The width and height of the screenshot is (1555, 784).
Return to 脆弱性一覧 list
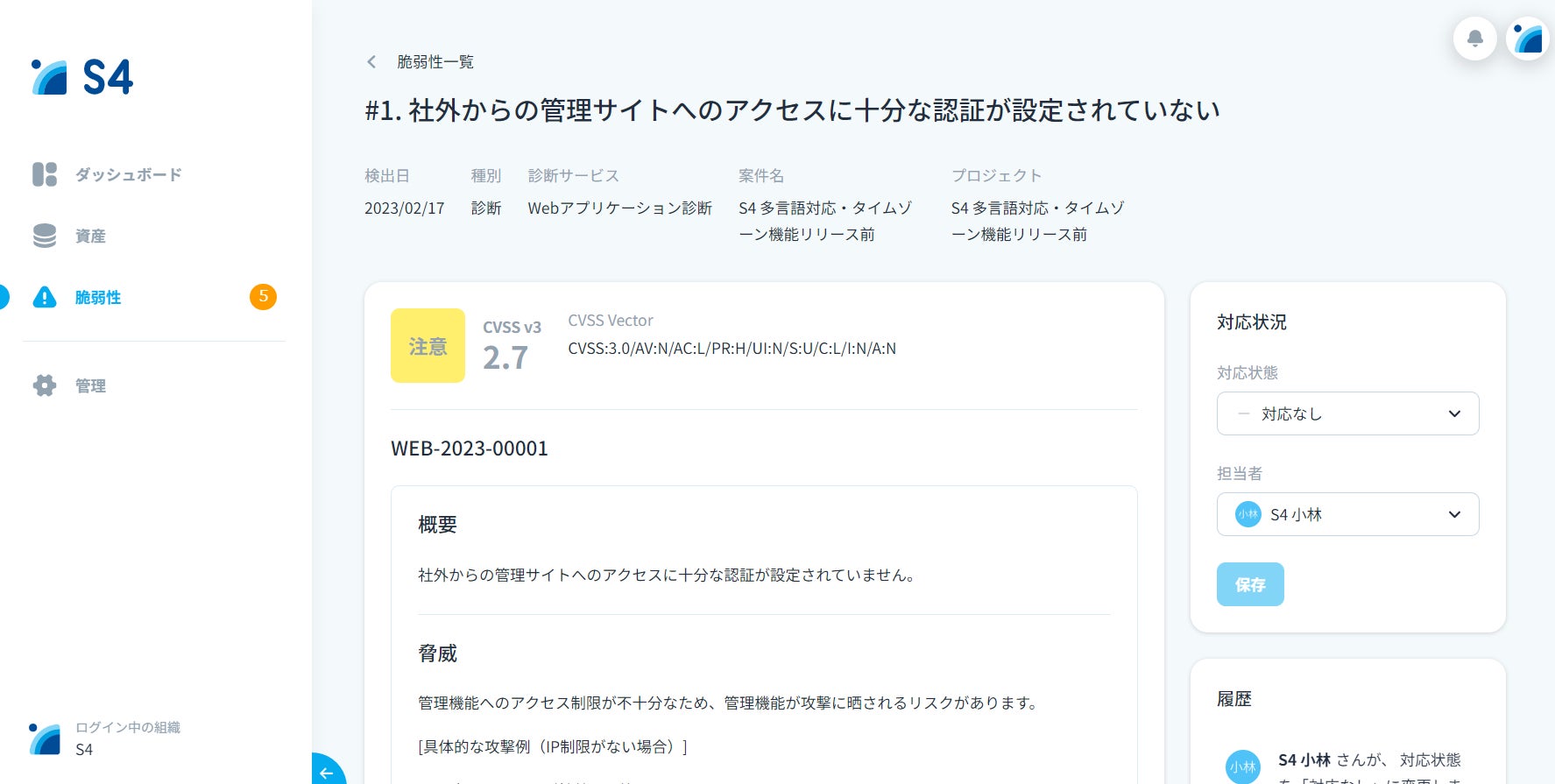pos(435,61)
